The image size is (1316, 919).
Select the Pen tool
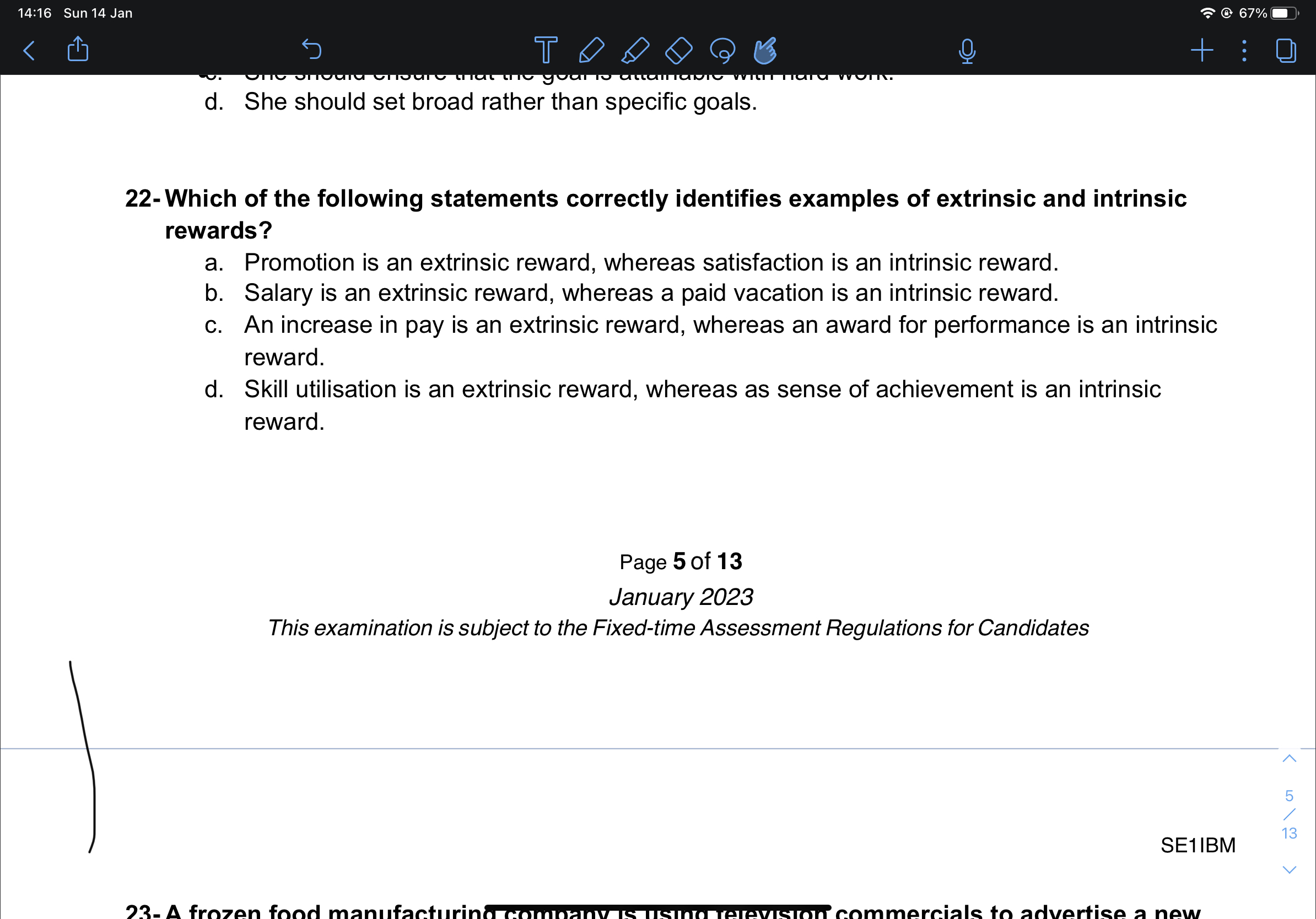tap(591, 51)
